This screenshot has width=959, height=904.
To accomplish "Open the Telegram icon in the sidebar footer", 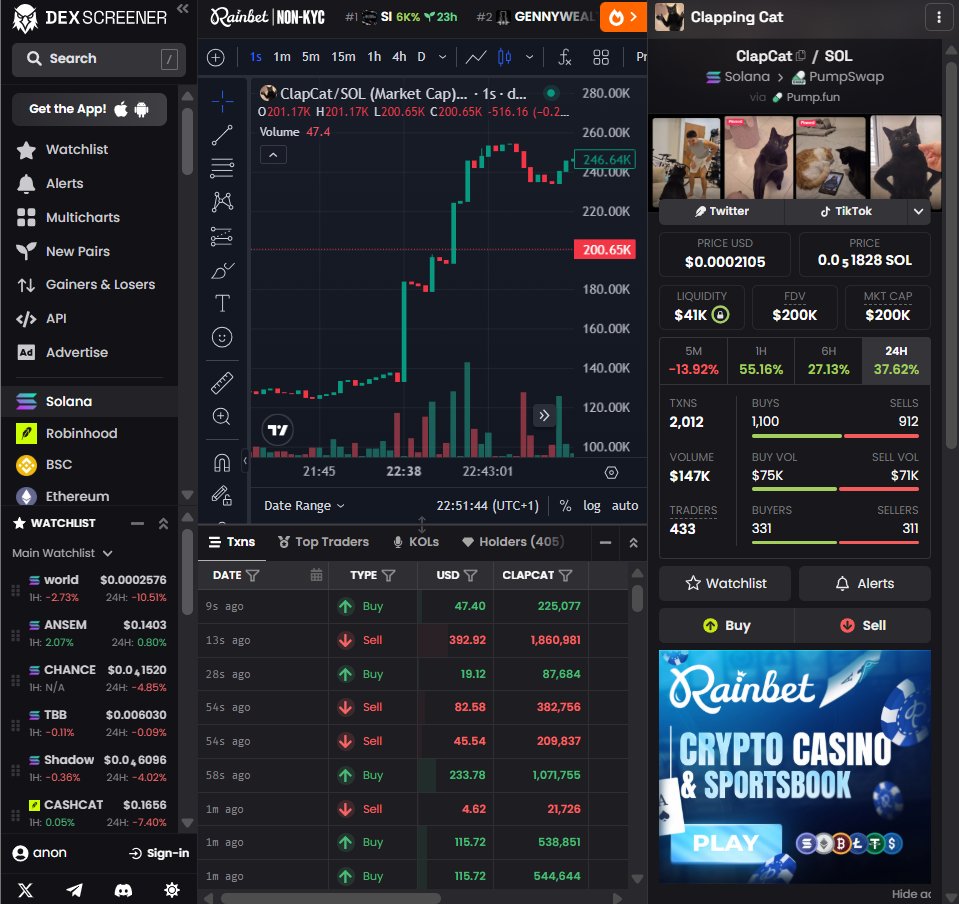I will (x=74, y=890).
